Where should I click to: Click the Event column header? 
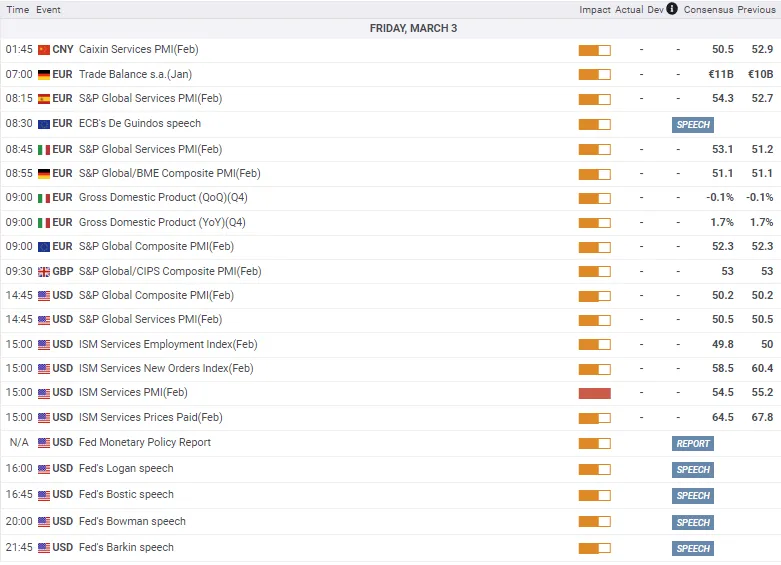point(48,9)
